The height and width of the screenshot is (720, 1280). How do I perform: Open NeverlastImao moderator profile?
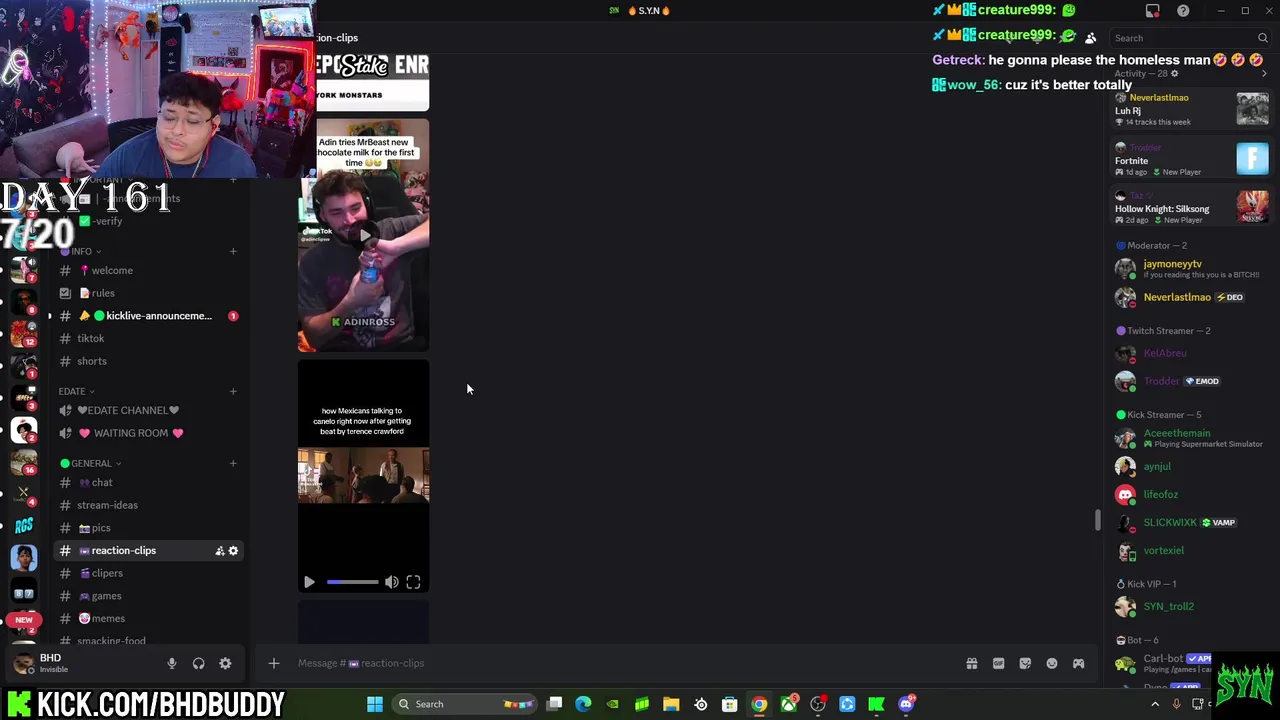point(1191,297)
